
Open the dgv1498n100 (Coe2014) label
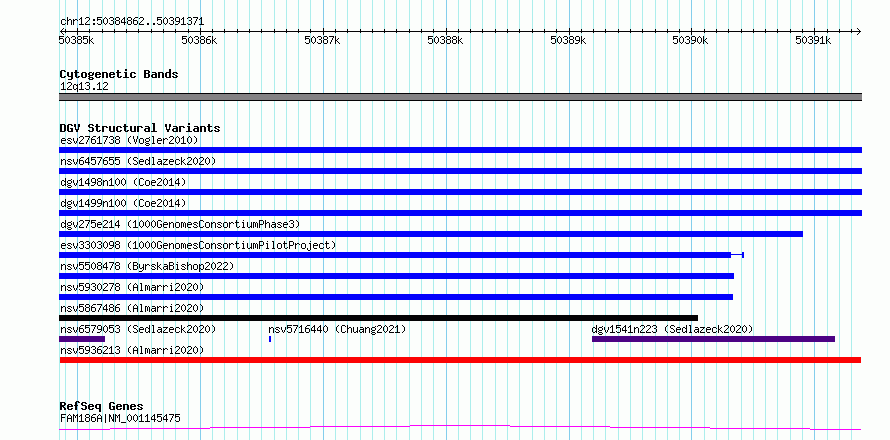(123, 182)
